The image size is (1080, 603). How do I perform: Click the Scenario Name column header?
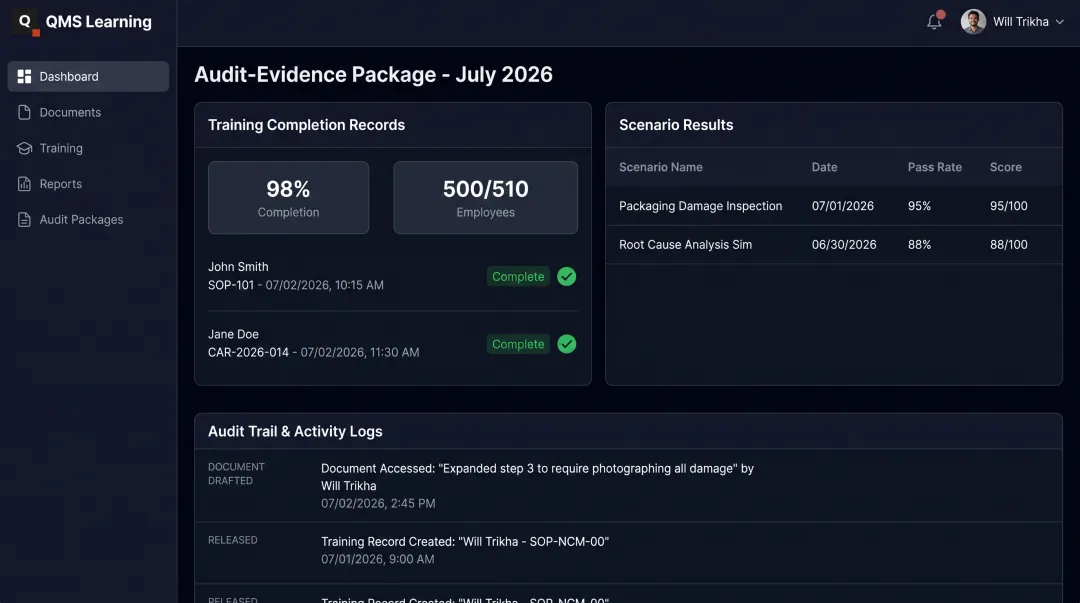tap(661, 167)
